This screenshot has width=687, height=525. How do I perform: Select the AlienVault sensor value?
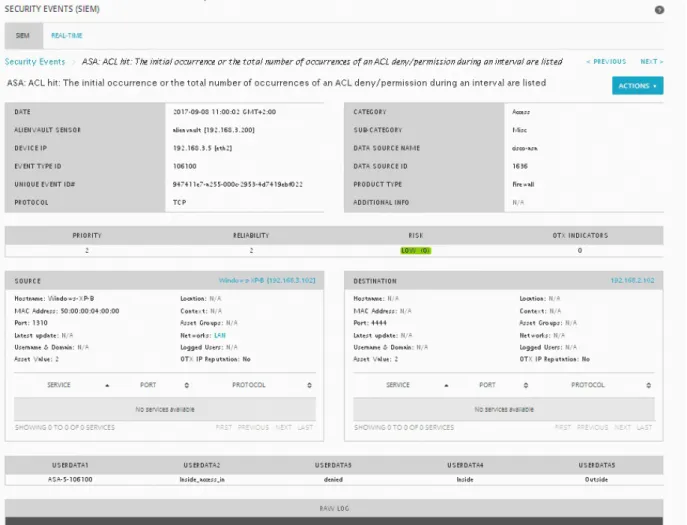coord(213,130)
